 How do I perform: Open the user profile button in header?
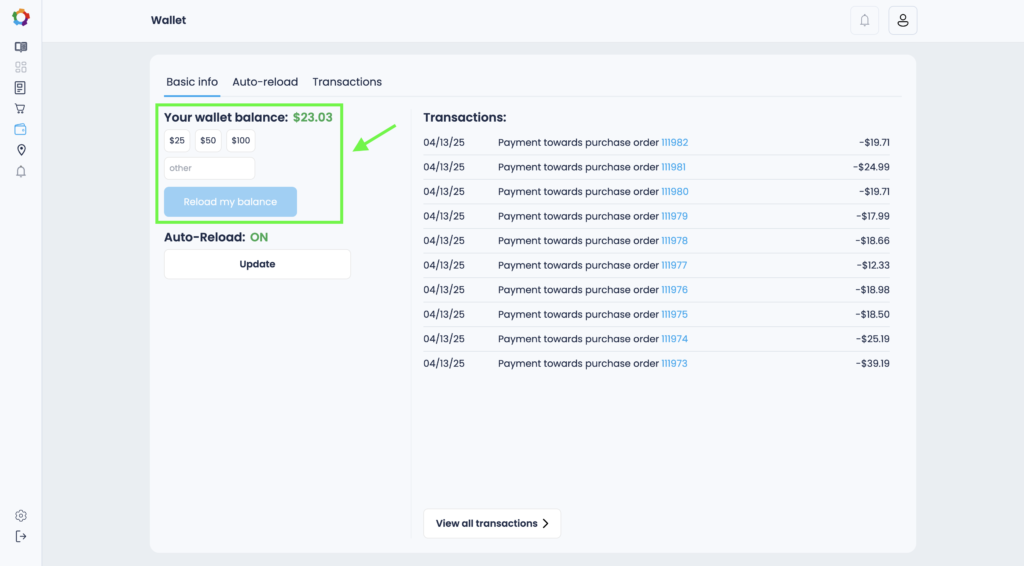(x=902, y=21)
